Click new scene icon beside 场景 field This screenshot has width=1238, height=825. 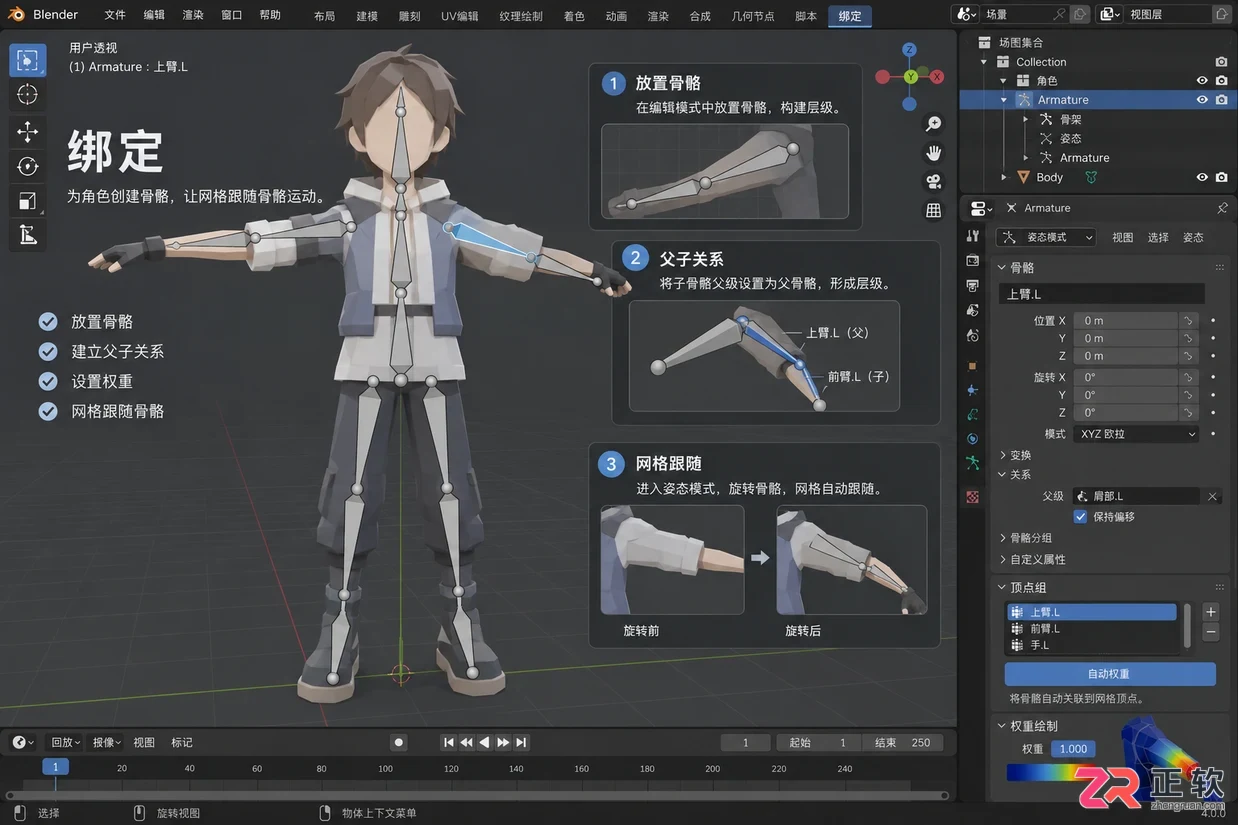tap(1080, 15)
